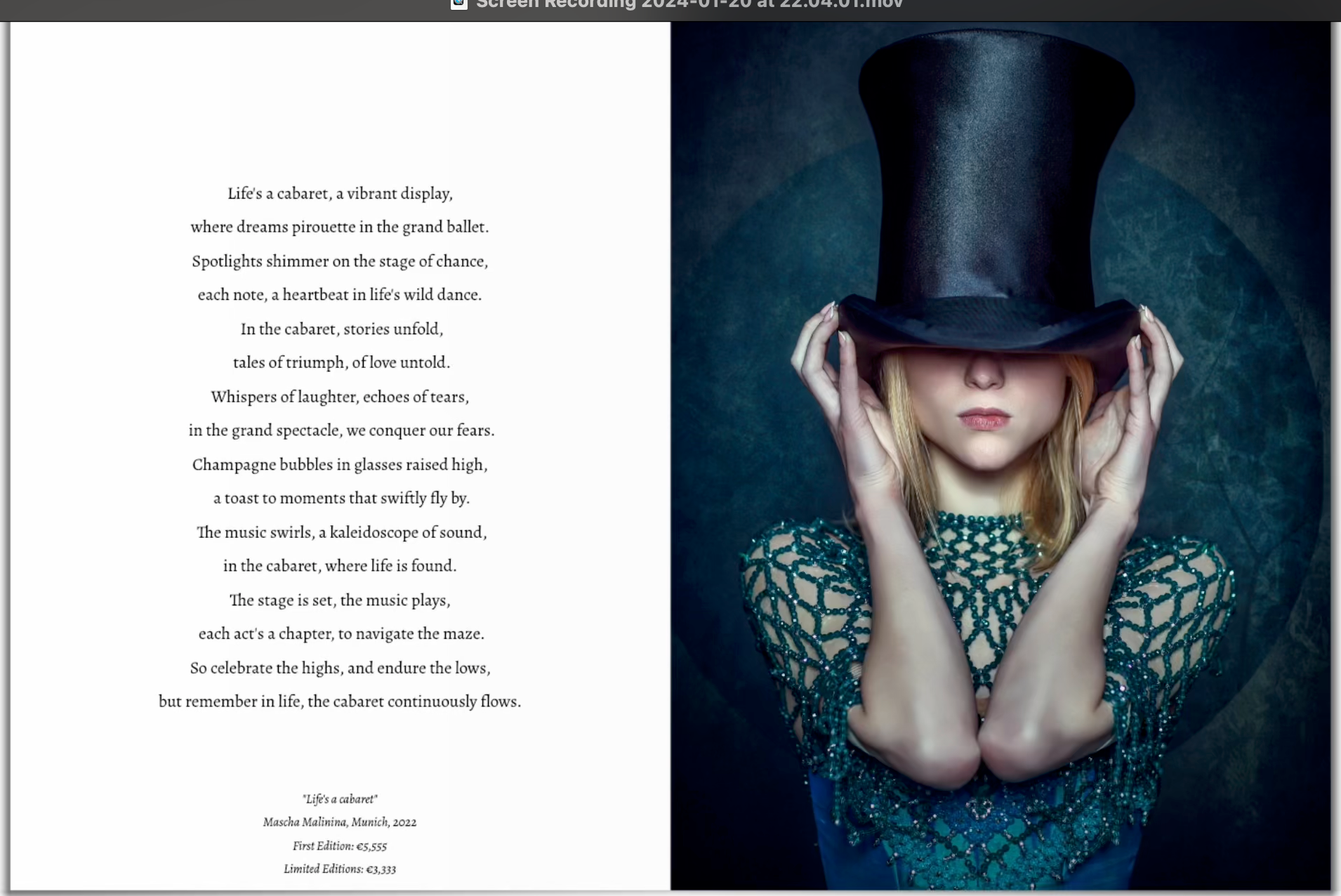Click "each note, a heartbeat" poem line
The width and height of the screenshot is (1341, 896).
coord(340,295)
